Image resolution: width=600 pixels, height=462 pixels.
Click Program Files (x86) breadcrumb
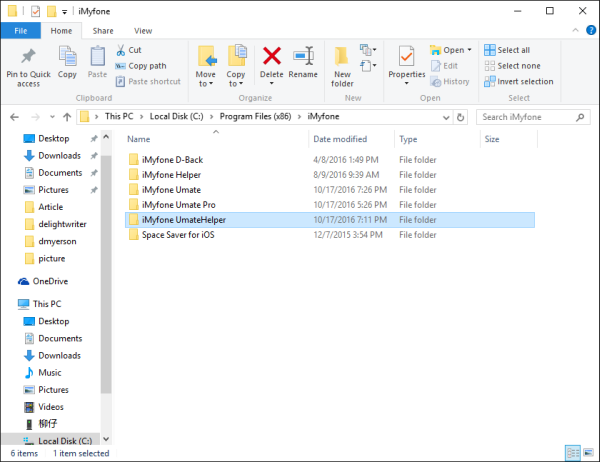tap(255, 116)
